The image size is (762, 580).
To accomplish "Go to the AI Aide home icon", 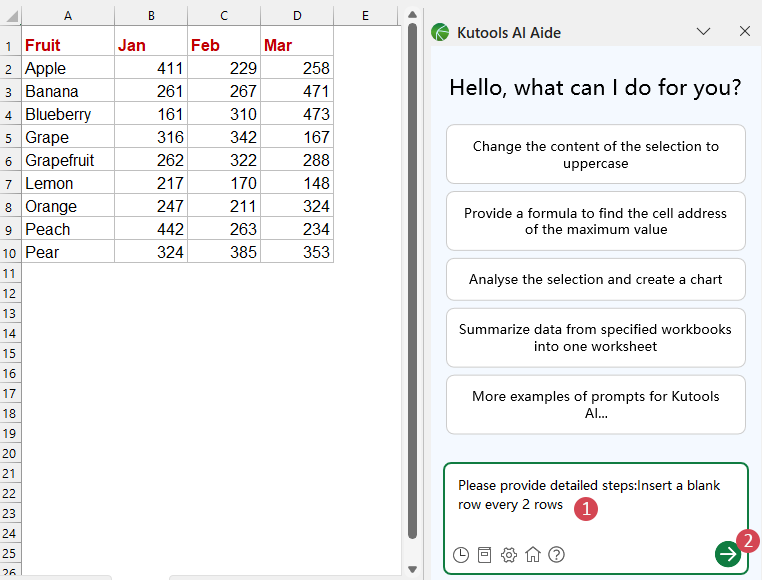I will tap(533, 554).
